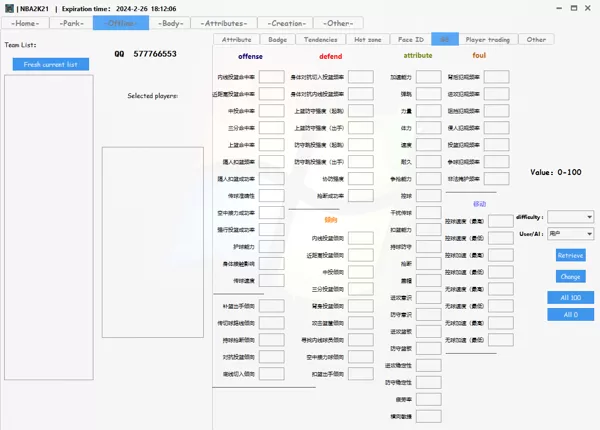The height and width of the screenshot is (430, 600).
Task: Select the -Attributes- top tab
Action: point(224,23)
